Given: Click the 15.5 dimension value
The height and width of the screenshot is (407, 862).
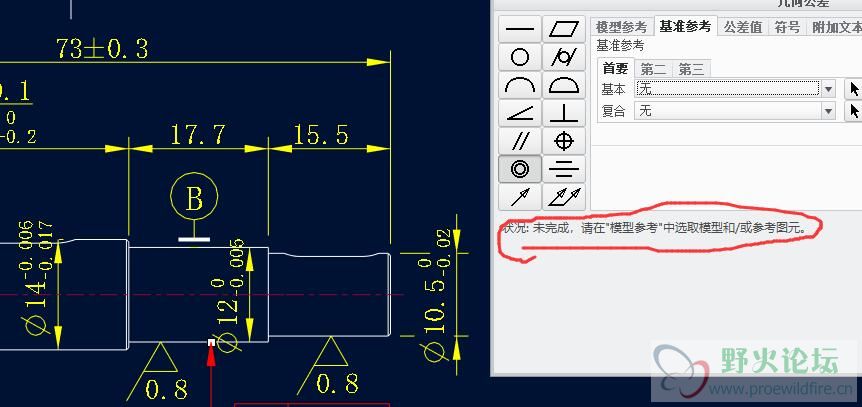Looking at the screenshot, I should (x=321, y=134).
